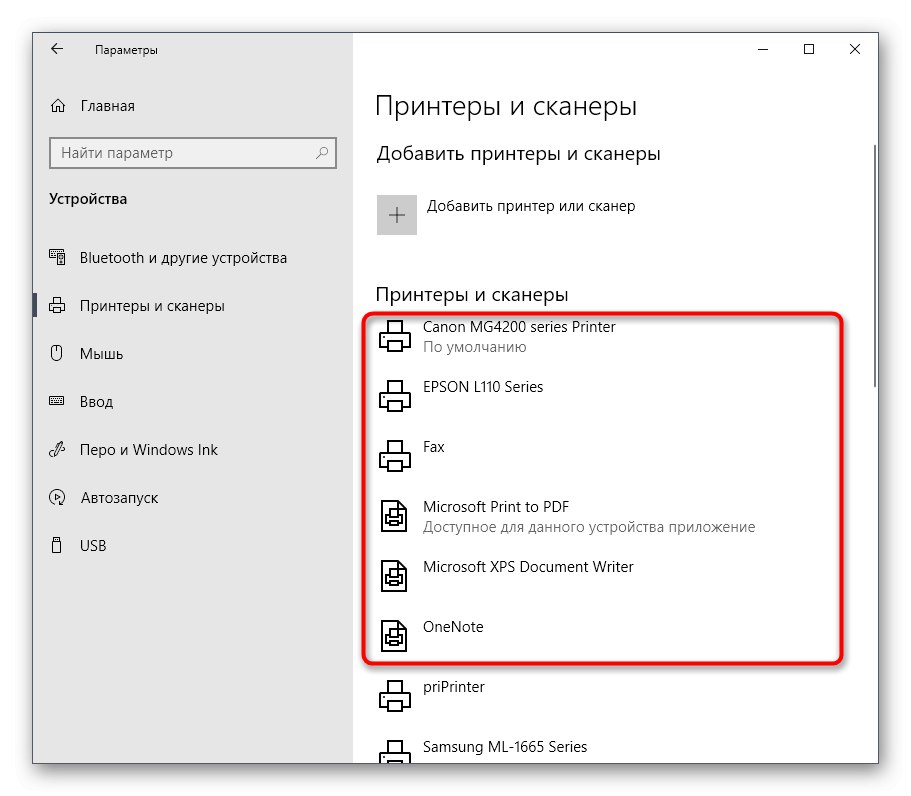Click the printer icon beside Принтеры и сканеры in the sidebar
Viewport: 911px width, 796px height.
pos(57,305)
